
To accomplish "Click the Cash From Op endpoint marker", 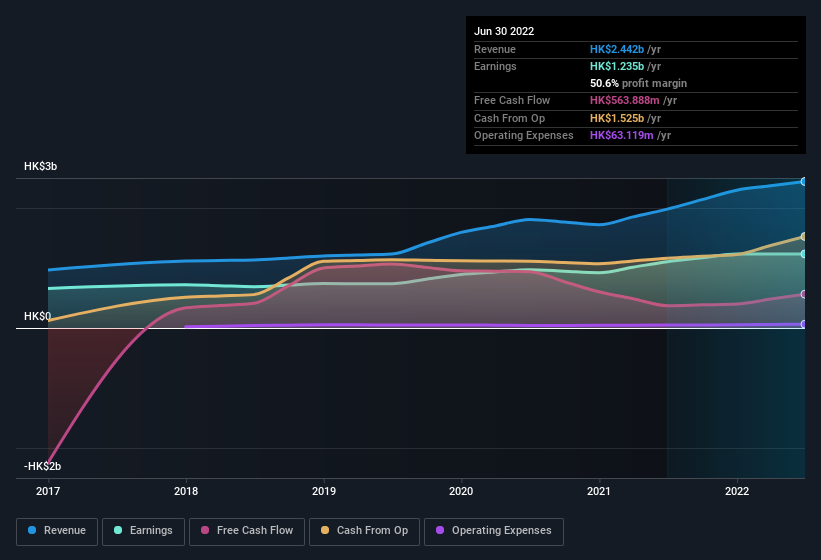I will (x=803, y=237).
